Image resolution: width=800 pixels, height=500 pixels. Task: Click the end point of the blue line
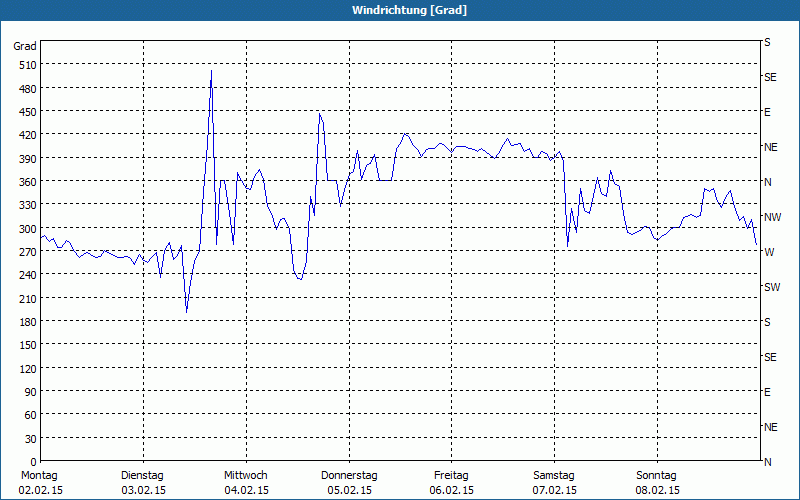756,244
